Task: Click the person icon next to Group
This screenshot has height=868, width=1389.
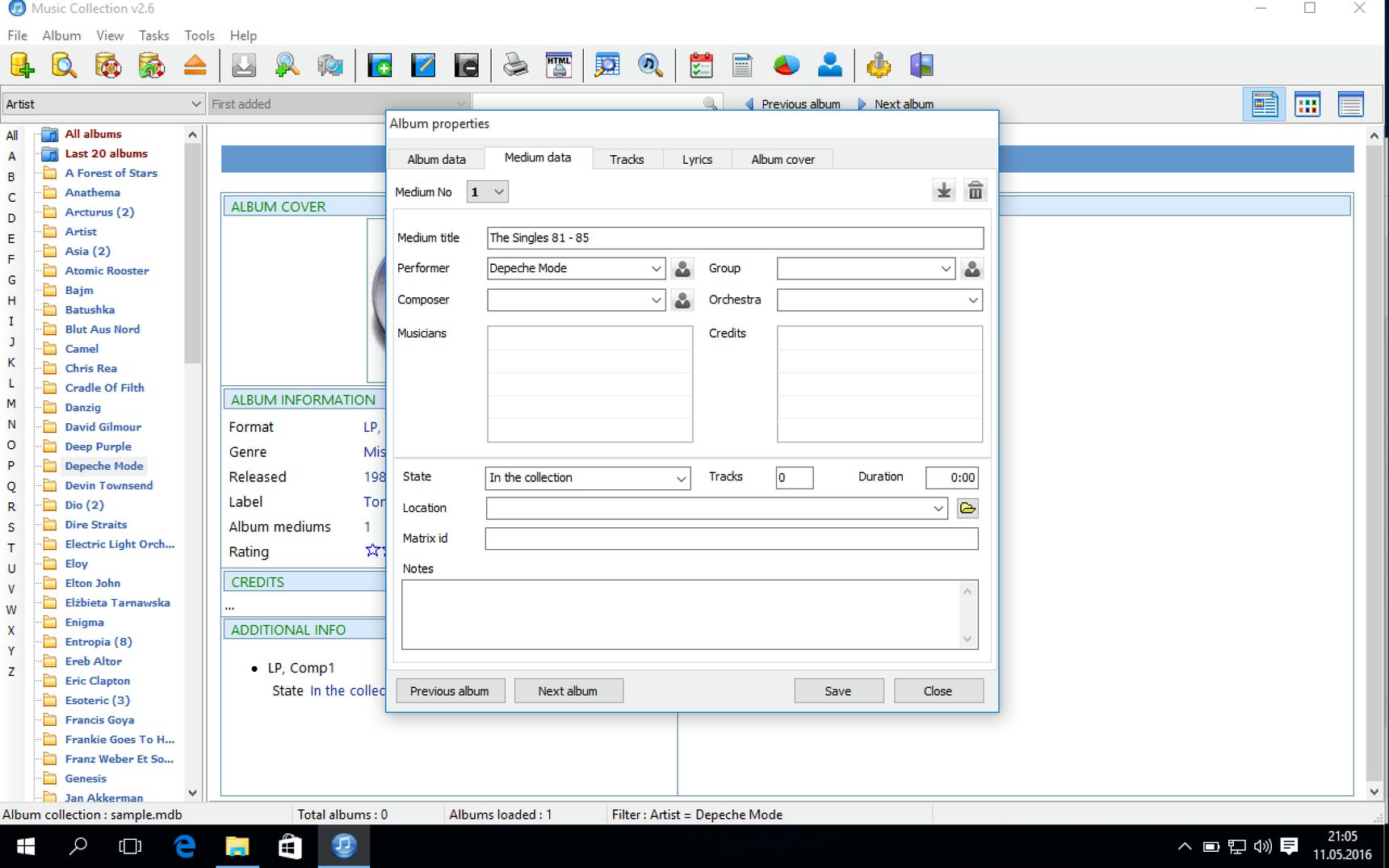Action: (x=972, y=269)
